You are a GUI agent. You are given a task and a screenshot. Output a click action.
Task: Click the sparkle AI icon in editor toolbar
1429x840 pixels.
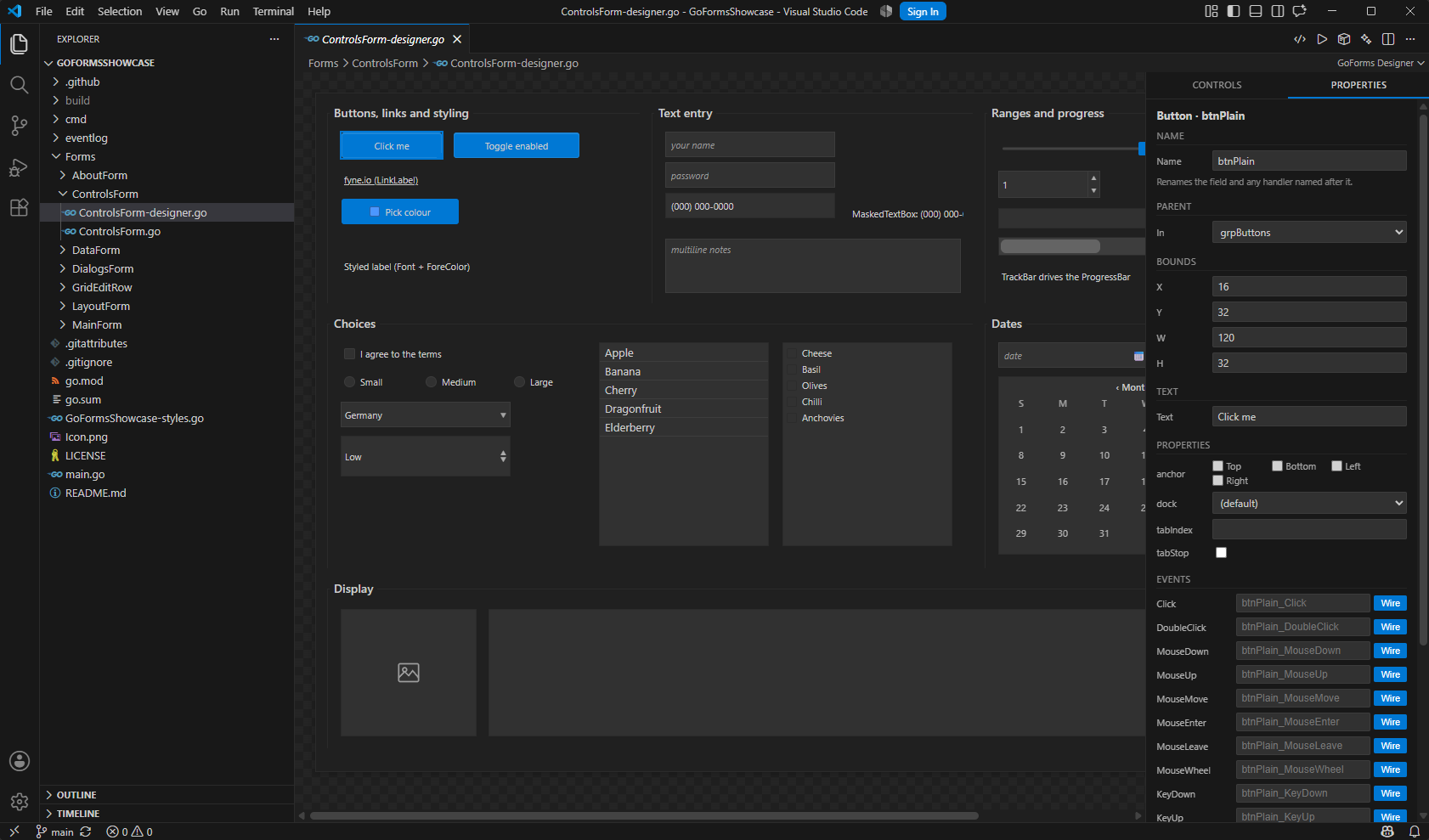pyautogui.click(x=1366, y=39)
